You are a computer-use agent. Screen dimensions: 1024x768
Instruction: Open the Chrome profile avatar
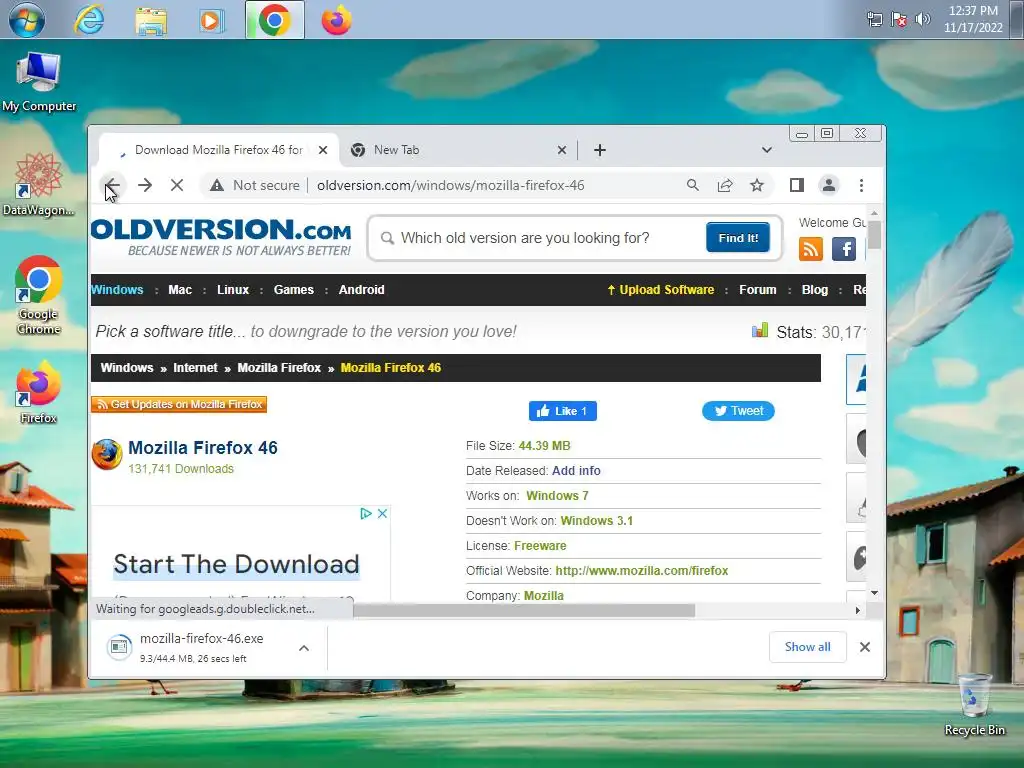click(x=829, y=185)
